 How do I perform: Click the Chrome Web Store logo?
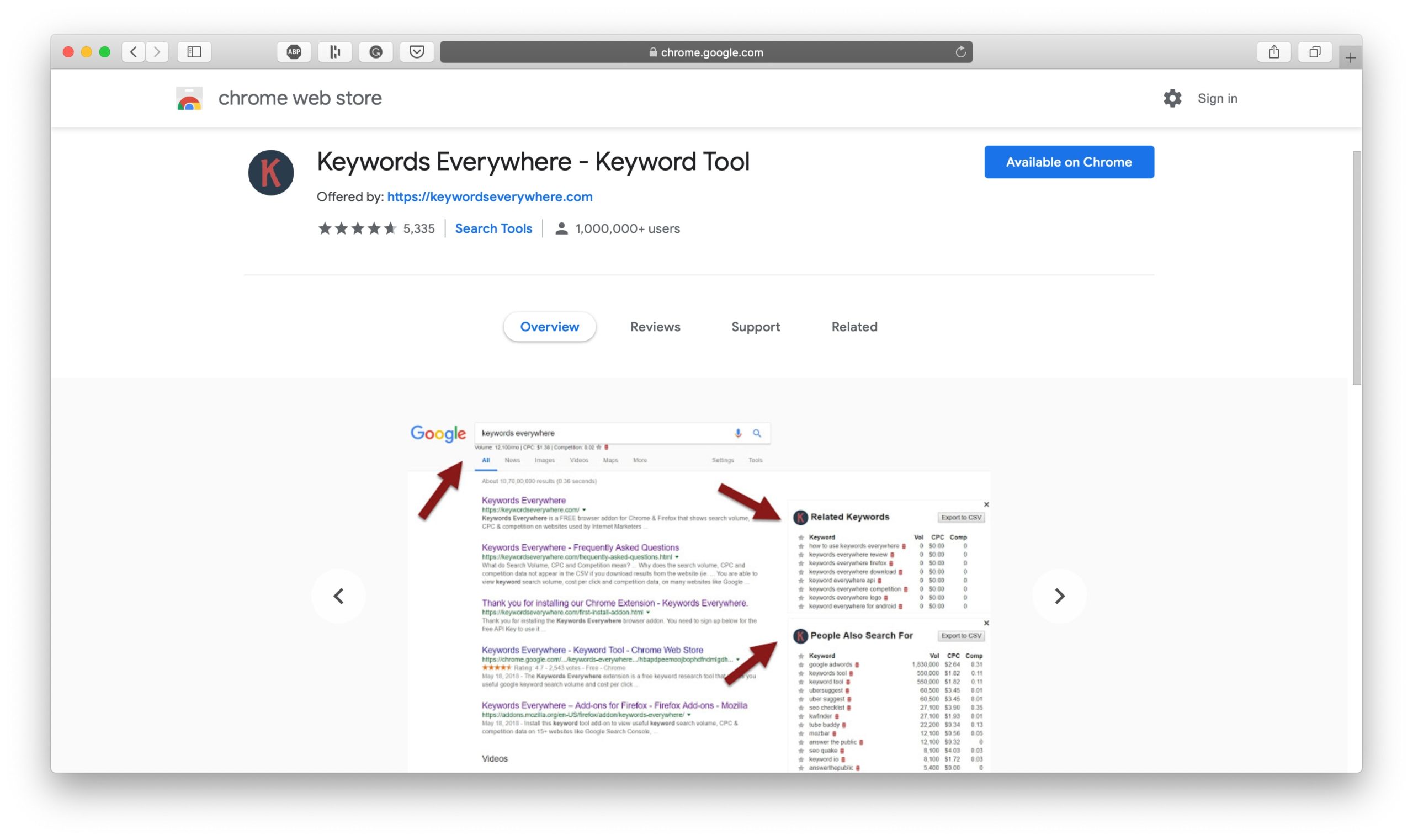189,98
